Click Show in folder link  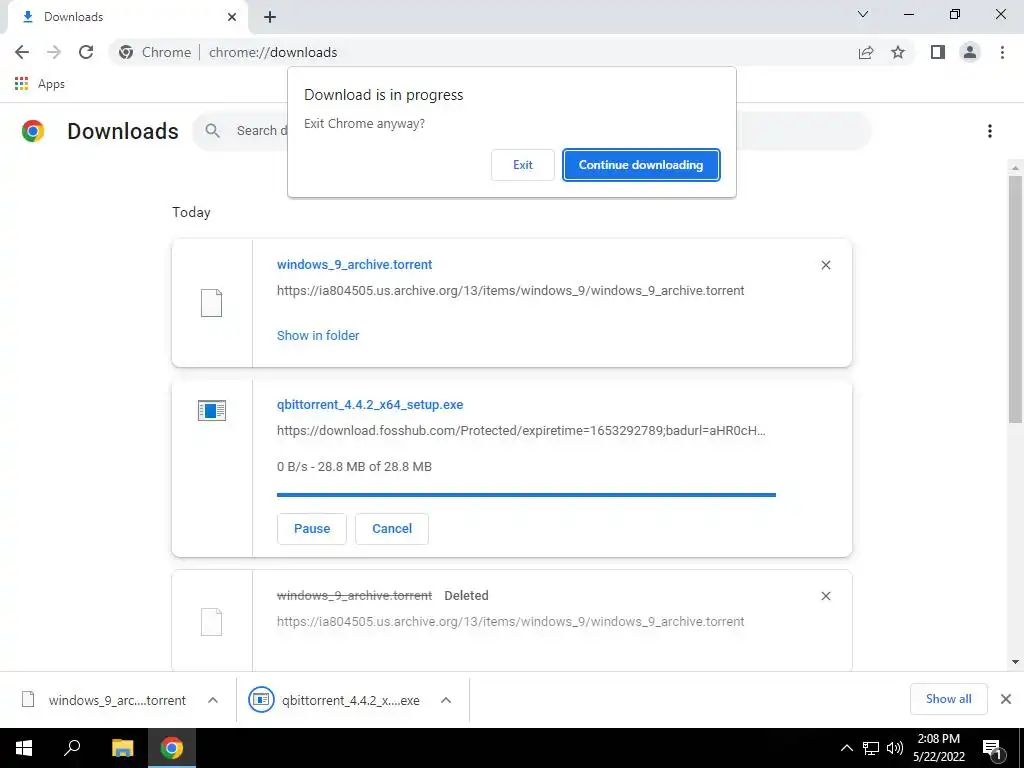318,336
